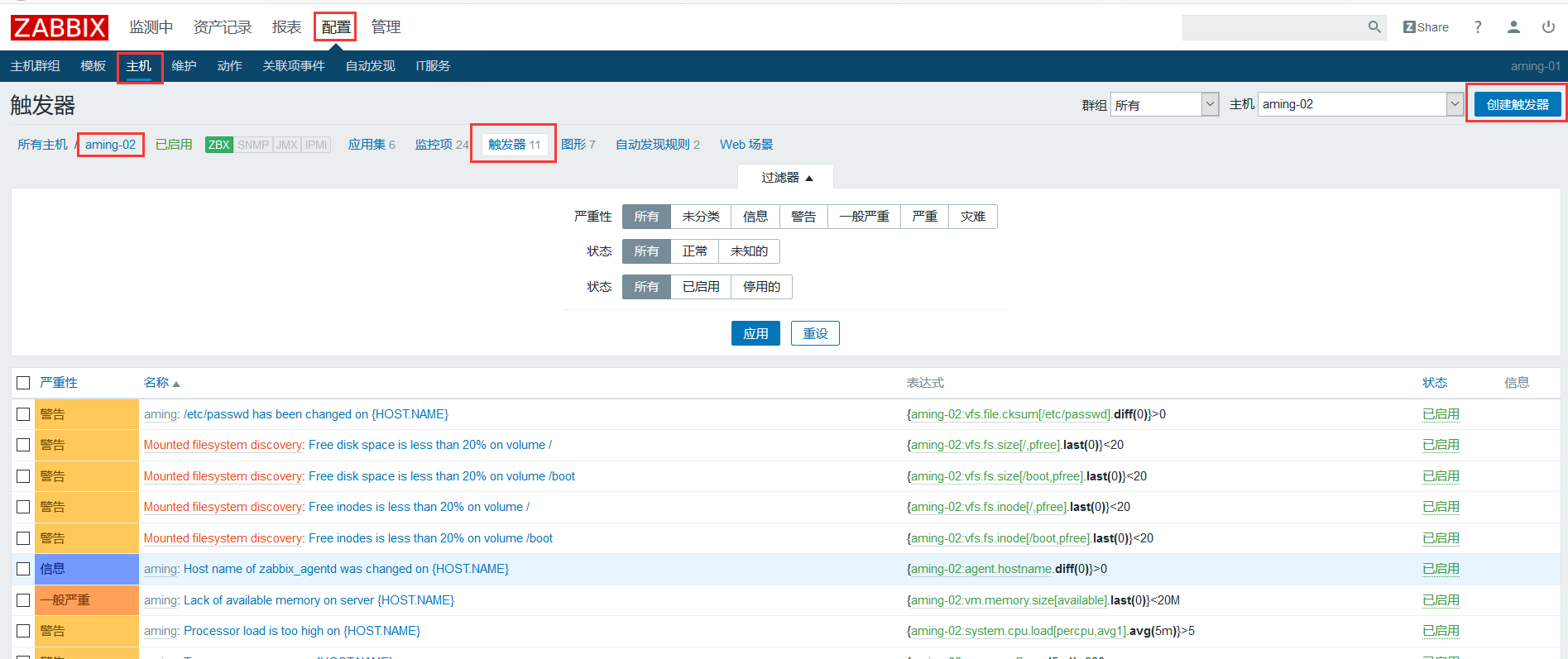Open the Administration menu
The height and width of the screenshot is (659, 1568).
[x=386, y=27]
